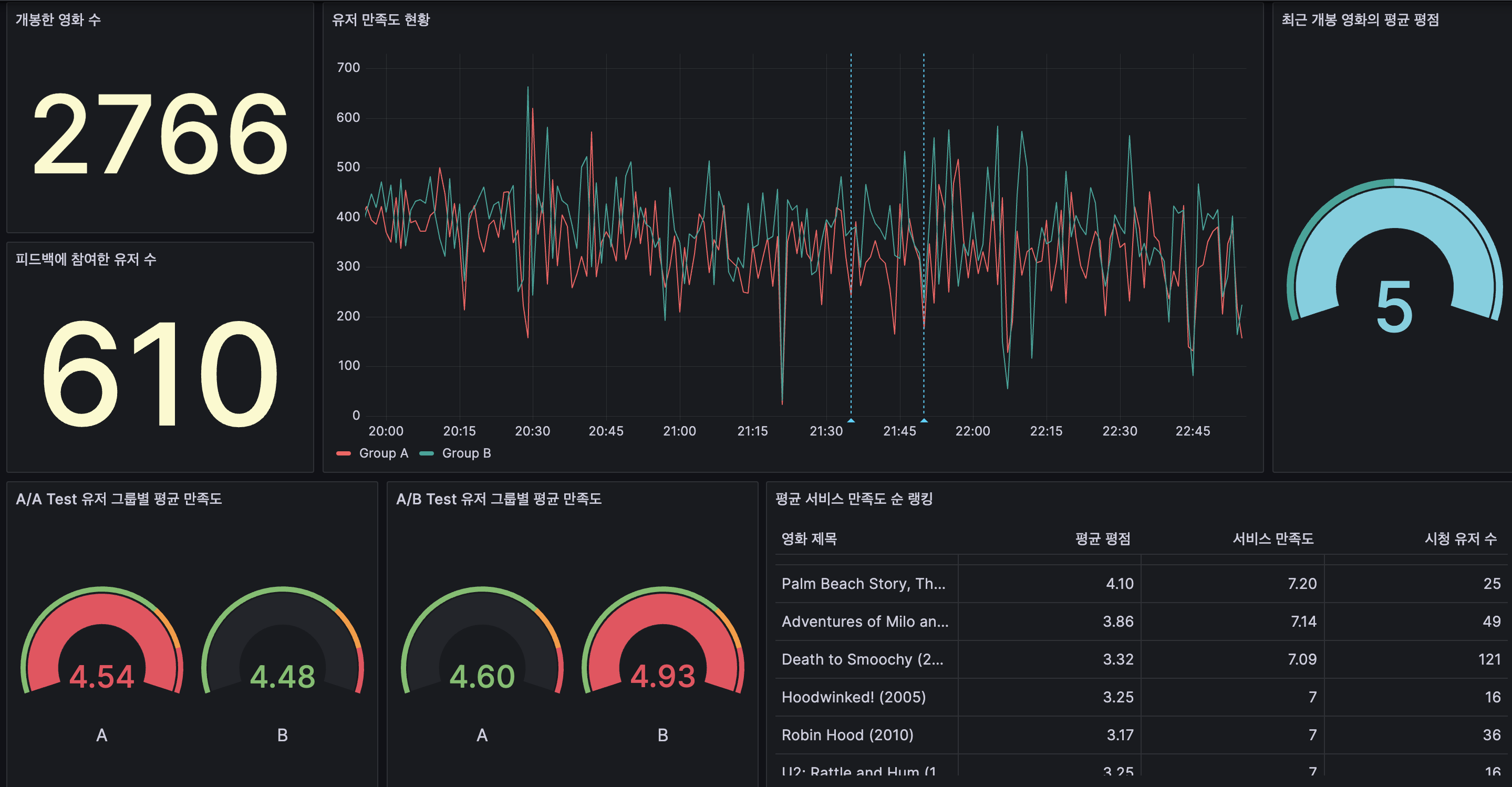Image resolution: width=1512 pixels, height=787 pixels.
Task: Toggle Group A series in legend
Action: click(384, 453)
